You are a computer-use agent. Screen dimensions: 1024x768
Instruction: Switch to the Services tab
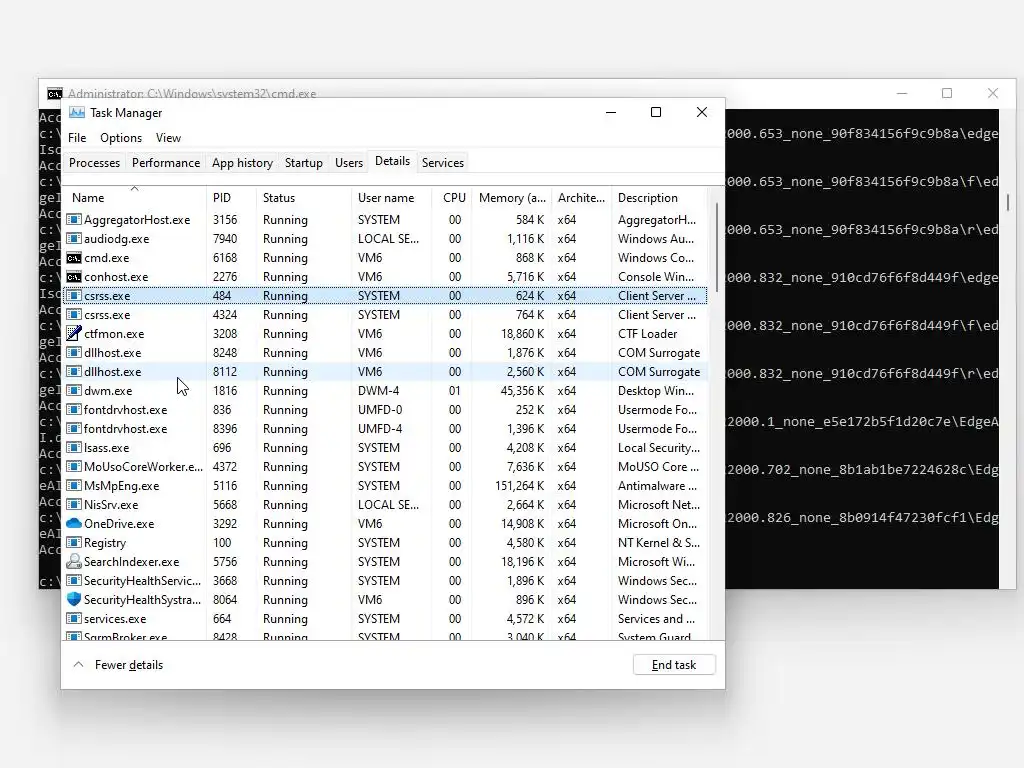(443, 163)
